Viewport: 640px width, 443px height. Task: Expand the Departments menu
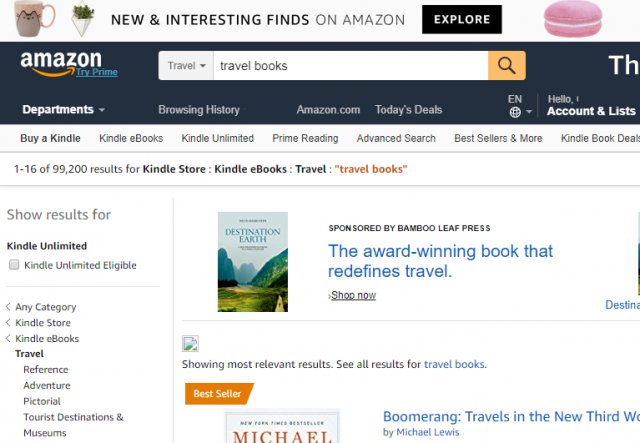click(x=63, y=109)
